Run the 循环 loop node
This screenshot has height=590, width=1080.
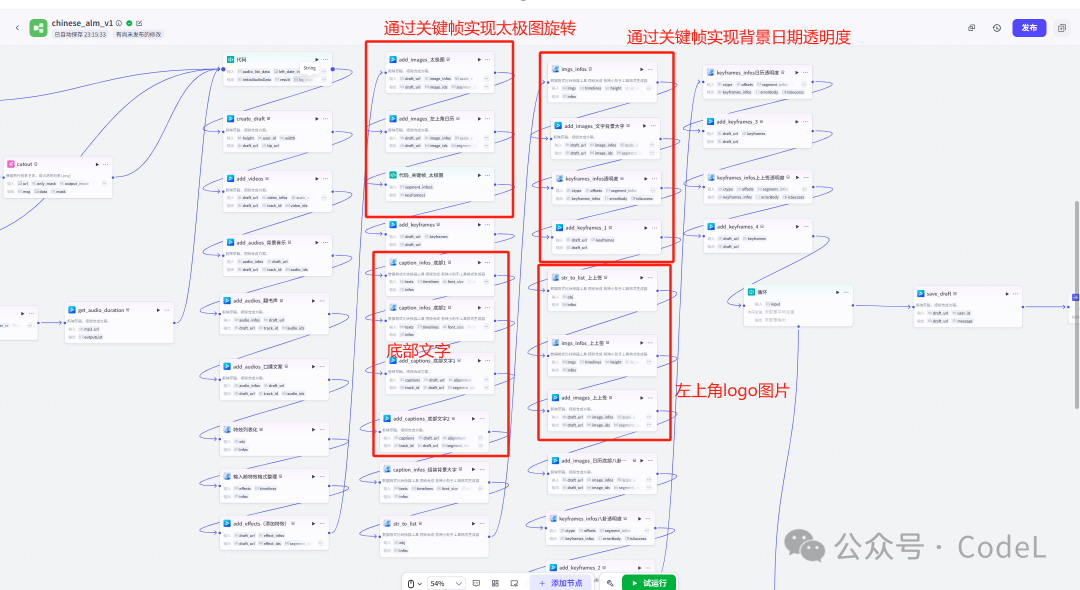click(838, 293)
